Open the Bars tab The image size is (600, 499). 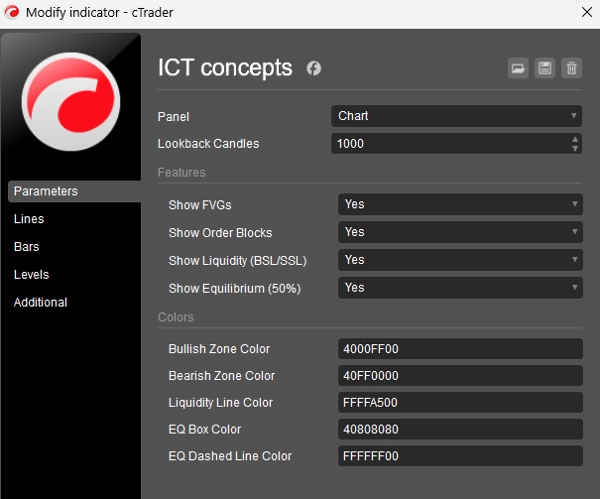26,247
